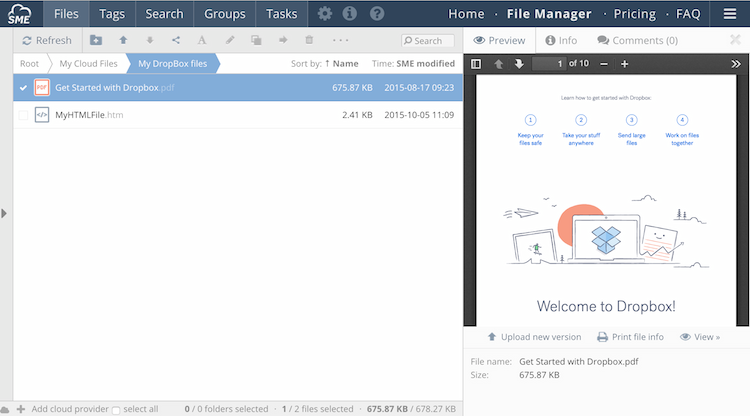Open the View » dropdown
This screenshot has width=750, height=416.
700,337
